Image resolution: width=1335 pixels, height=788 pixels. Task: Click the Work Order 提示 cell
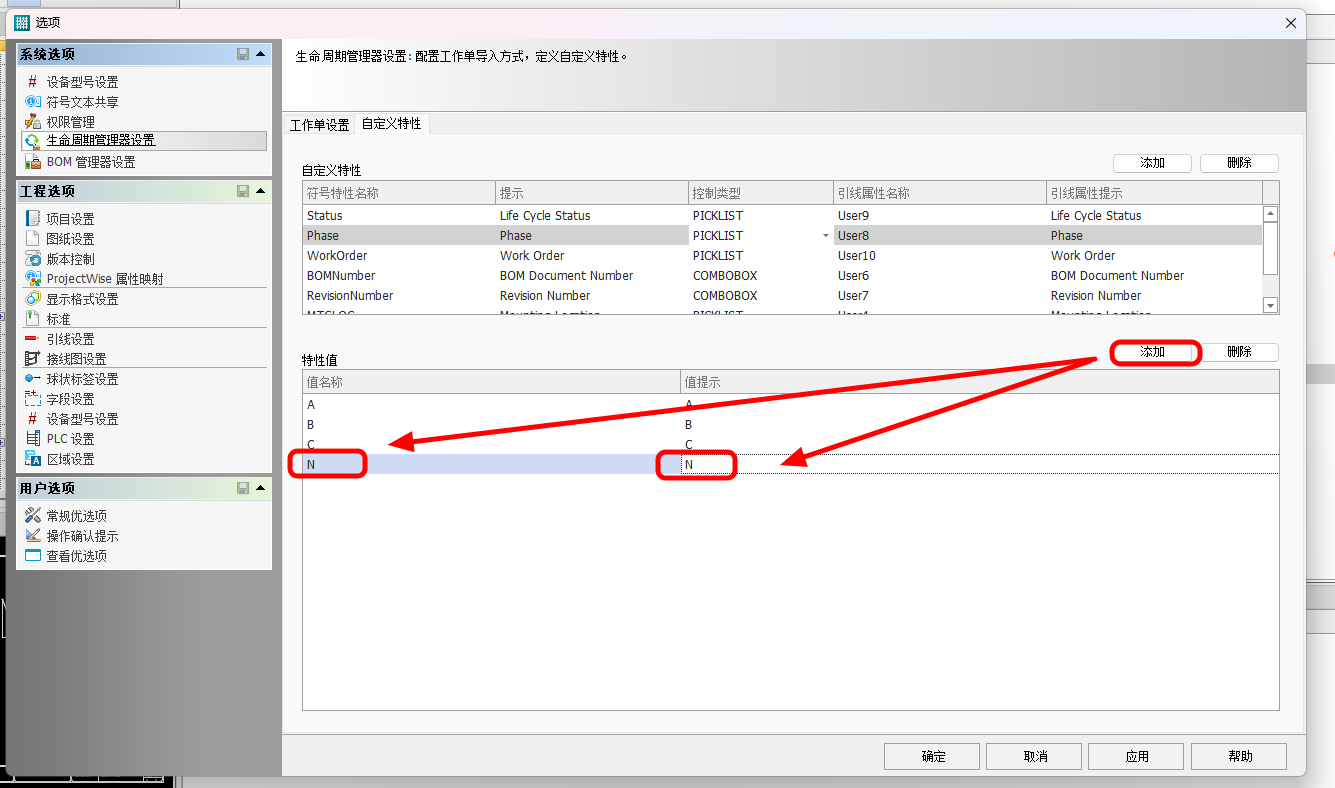click(x=592, y=256)
